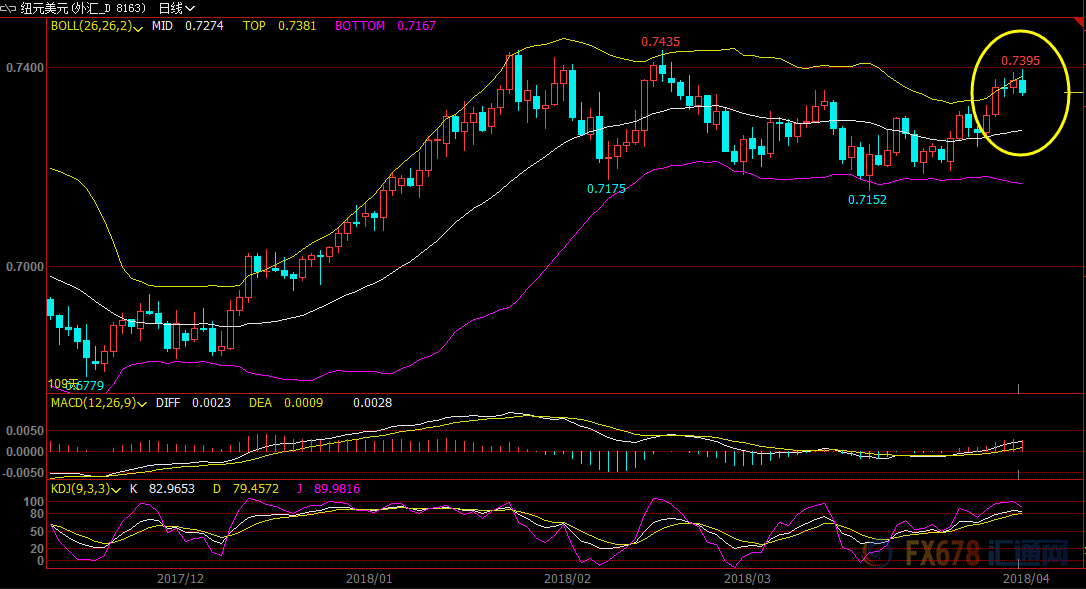Click the 2018/01 date on time axis
The width and height of the screenshot is (1086, 589).
pyautogui.click(x=370, y=578)
